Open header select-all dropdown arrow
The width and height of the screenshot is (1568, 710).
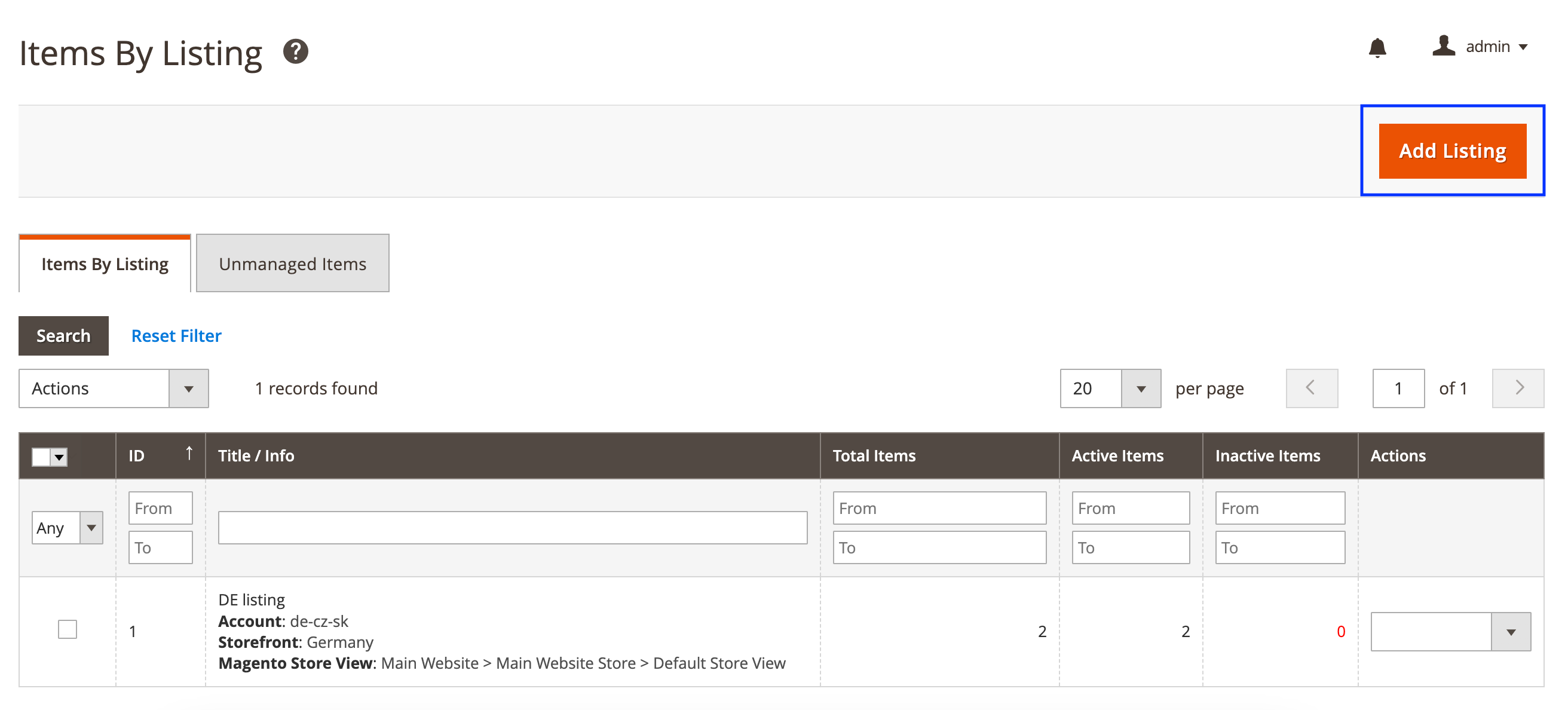[x=59, y=457]
